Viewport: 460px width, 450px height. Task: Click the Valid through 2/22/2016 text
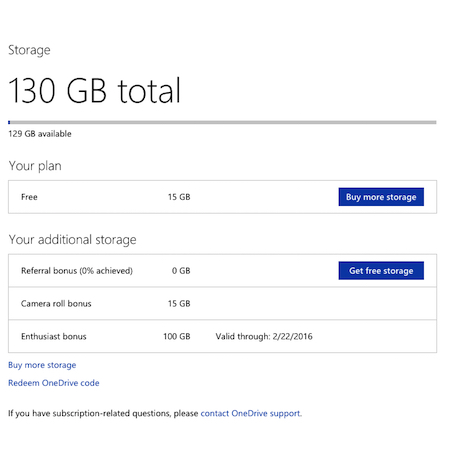pos(264,337)
